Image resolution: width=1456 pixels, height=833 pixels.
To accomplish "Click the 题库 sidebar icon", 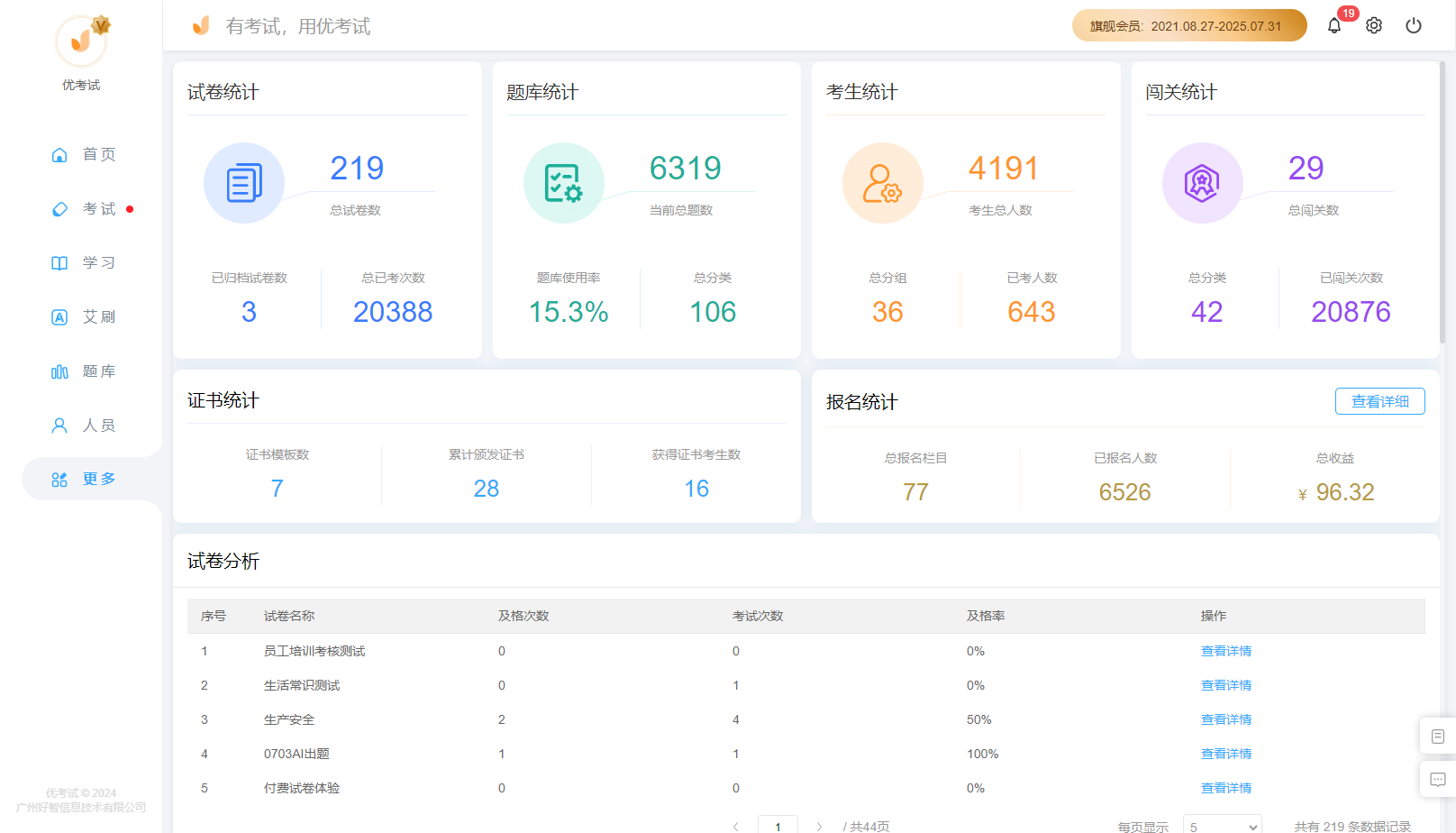I will point(59,371).
